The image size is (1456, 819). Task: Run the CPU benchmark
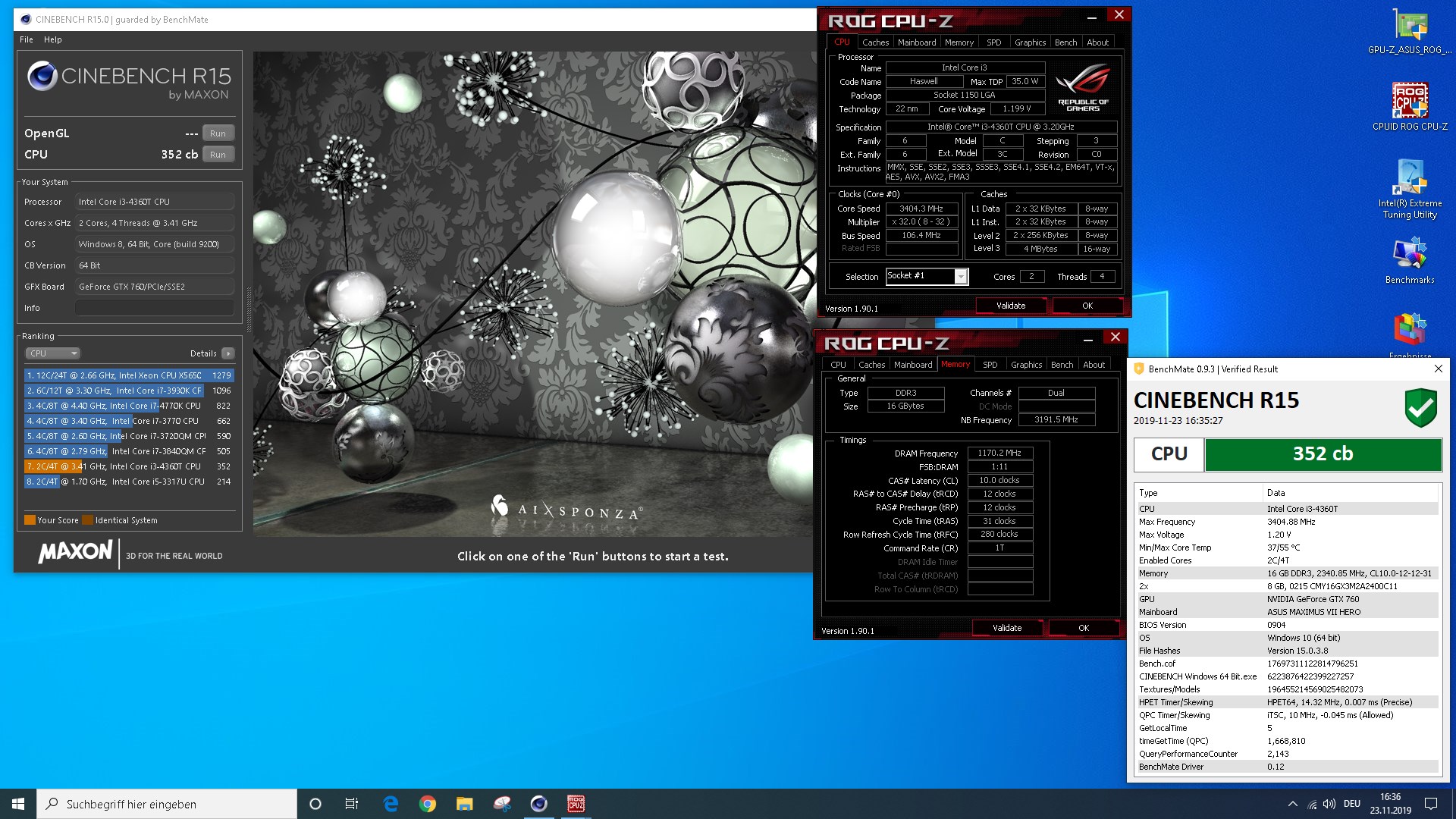point(218,155)
